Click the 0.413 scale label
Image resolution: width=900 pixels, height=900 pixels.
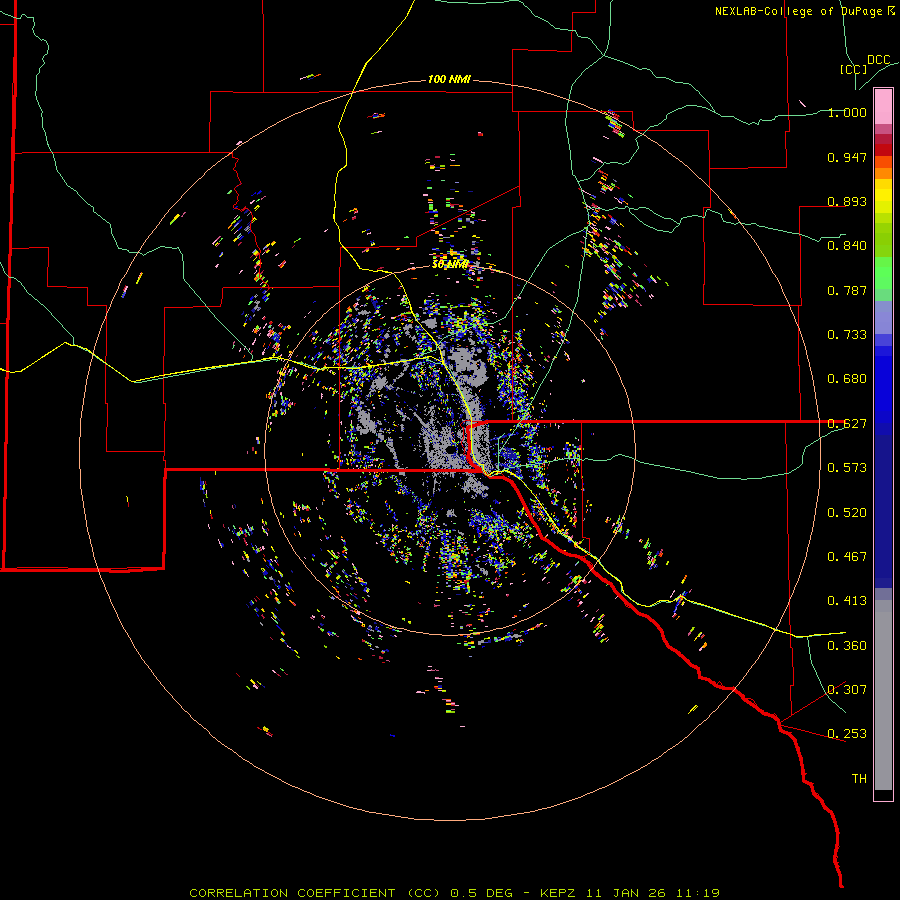coord(847,601)
